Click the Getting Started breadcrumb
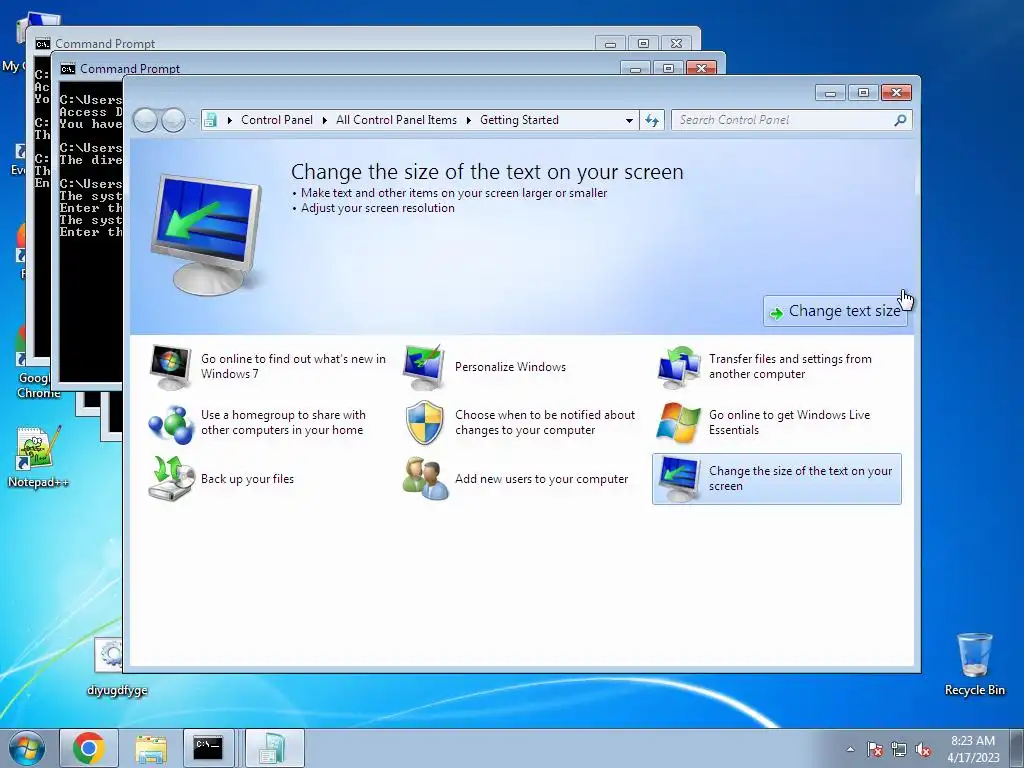 pos(519,120)
